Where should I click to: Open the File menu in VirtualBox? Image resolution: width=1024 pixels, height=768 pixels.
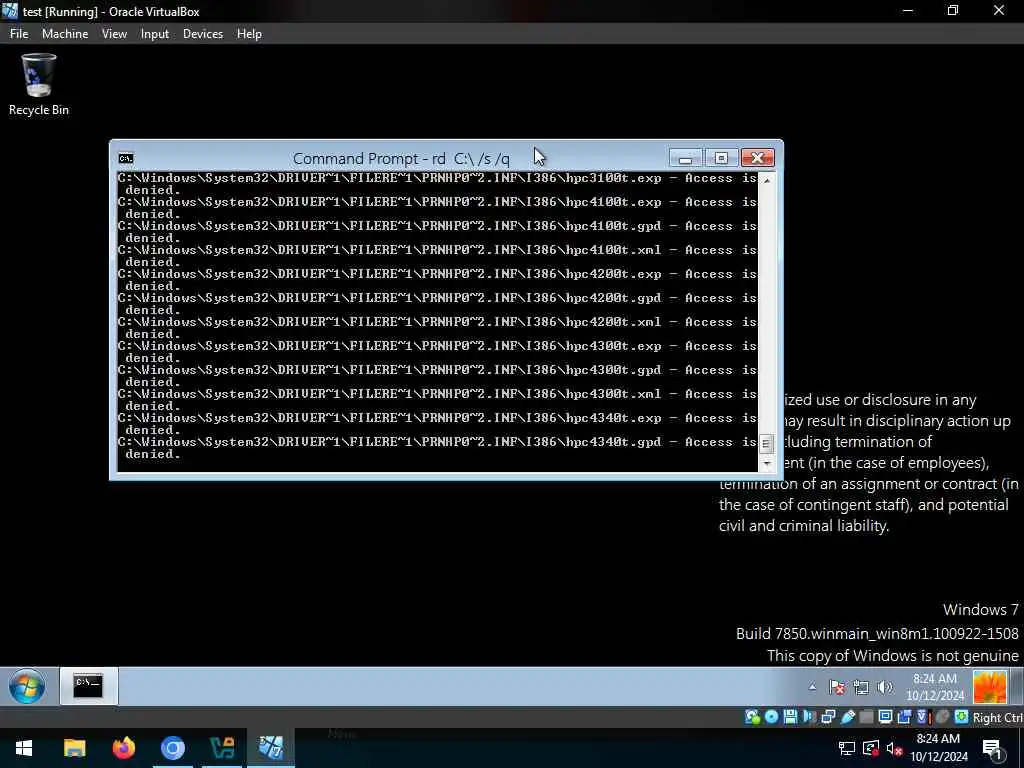[x=19, y=34]
